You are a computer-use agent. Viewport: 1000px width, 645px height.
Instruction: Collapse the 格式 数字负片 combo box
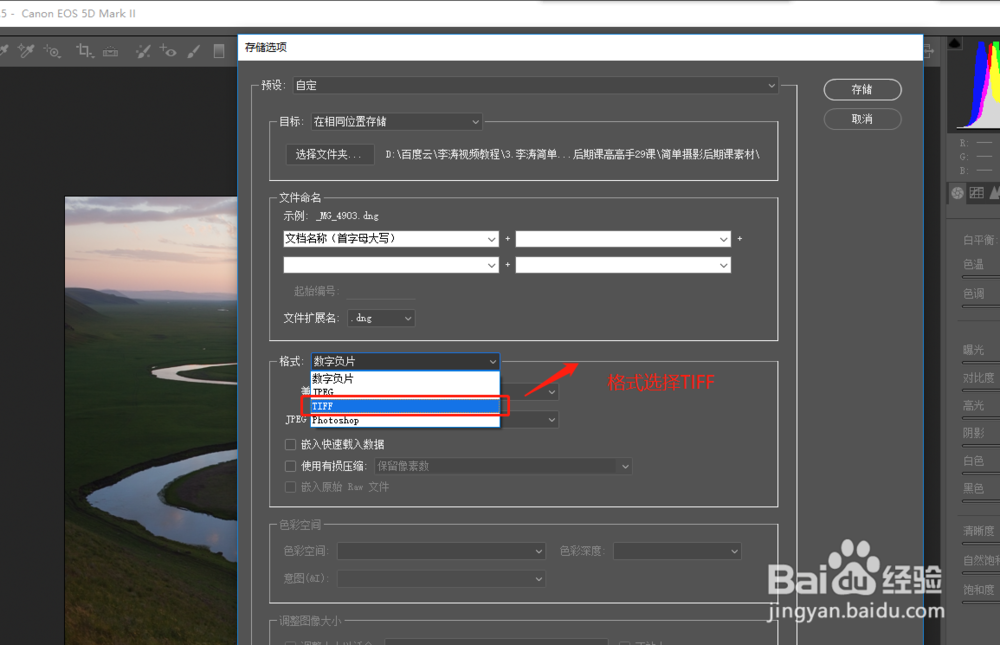(x=406, y=361)
